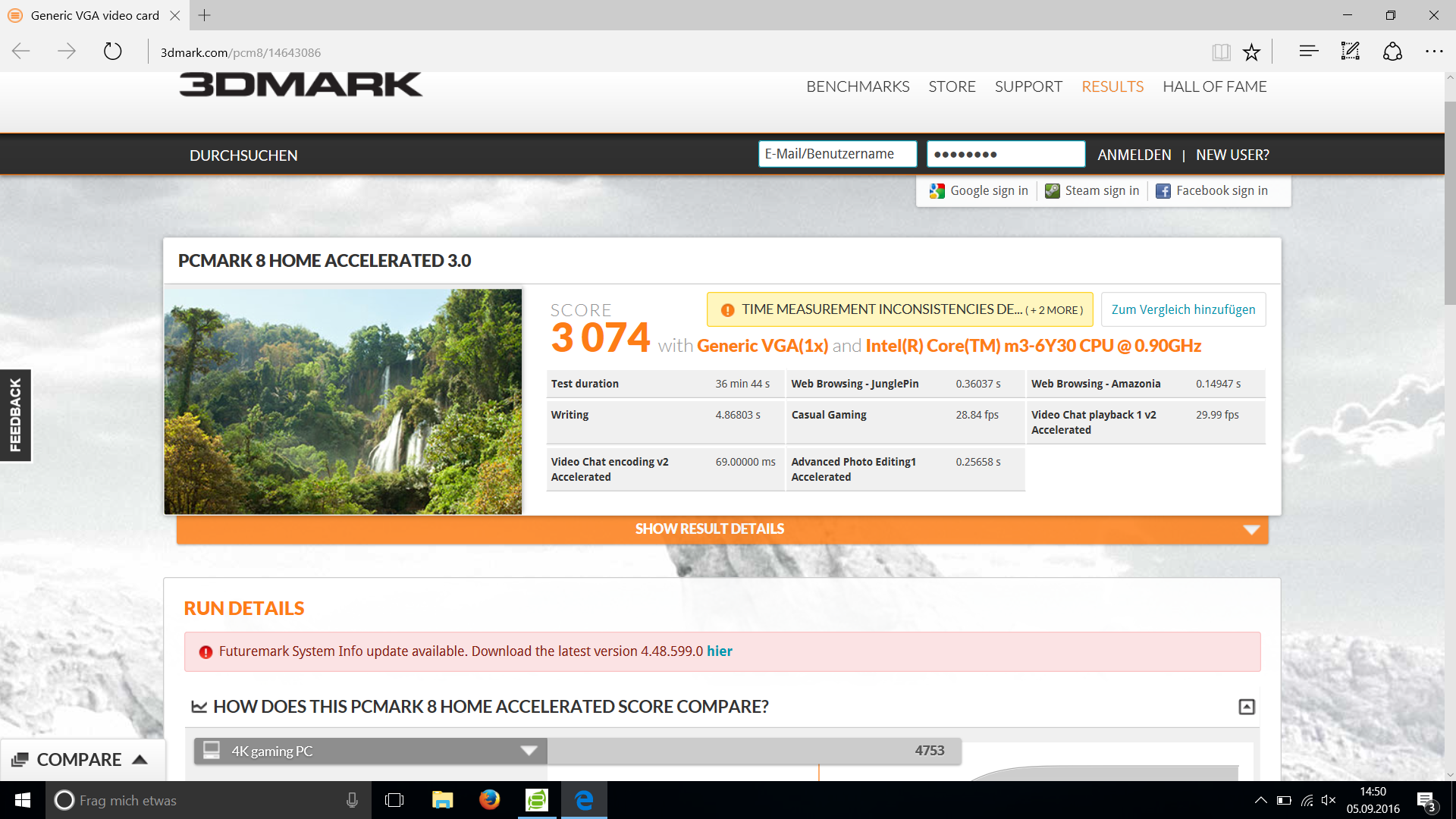Click the page vertical scrollbar thumb
The width and height of the screenshot is (1456, 819).
pyautogui.click(x=1450, y=203)
